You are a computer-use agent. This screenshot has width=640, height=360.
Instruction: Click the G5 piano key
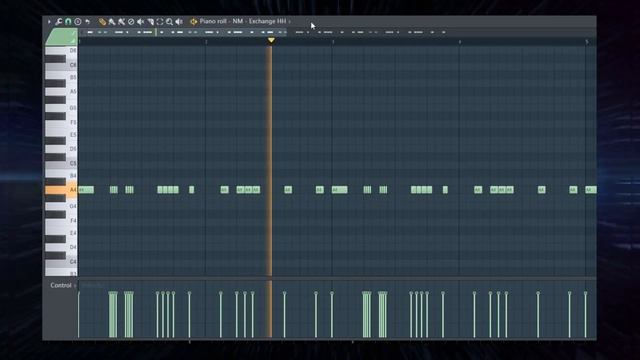coord(61,108)
